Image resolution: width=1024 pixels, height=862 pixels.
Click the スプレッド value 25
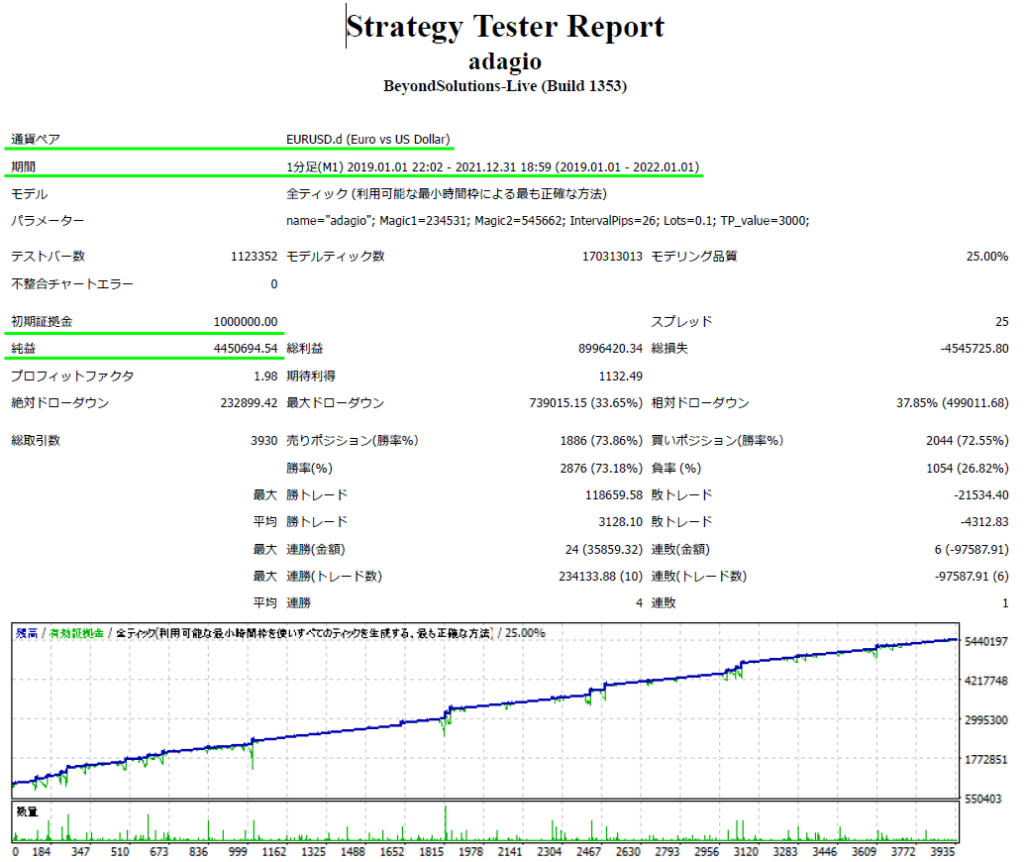[x=1002, y=321]
